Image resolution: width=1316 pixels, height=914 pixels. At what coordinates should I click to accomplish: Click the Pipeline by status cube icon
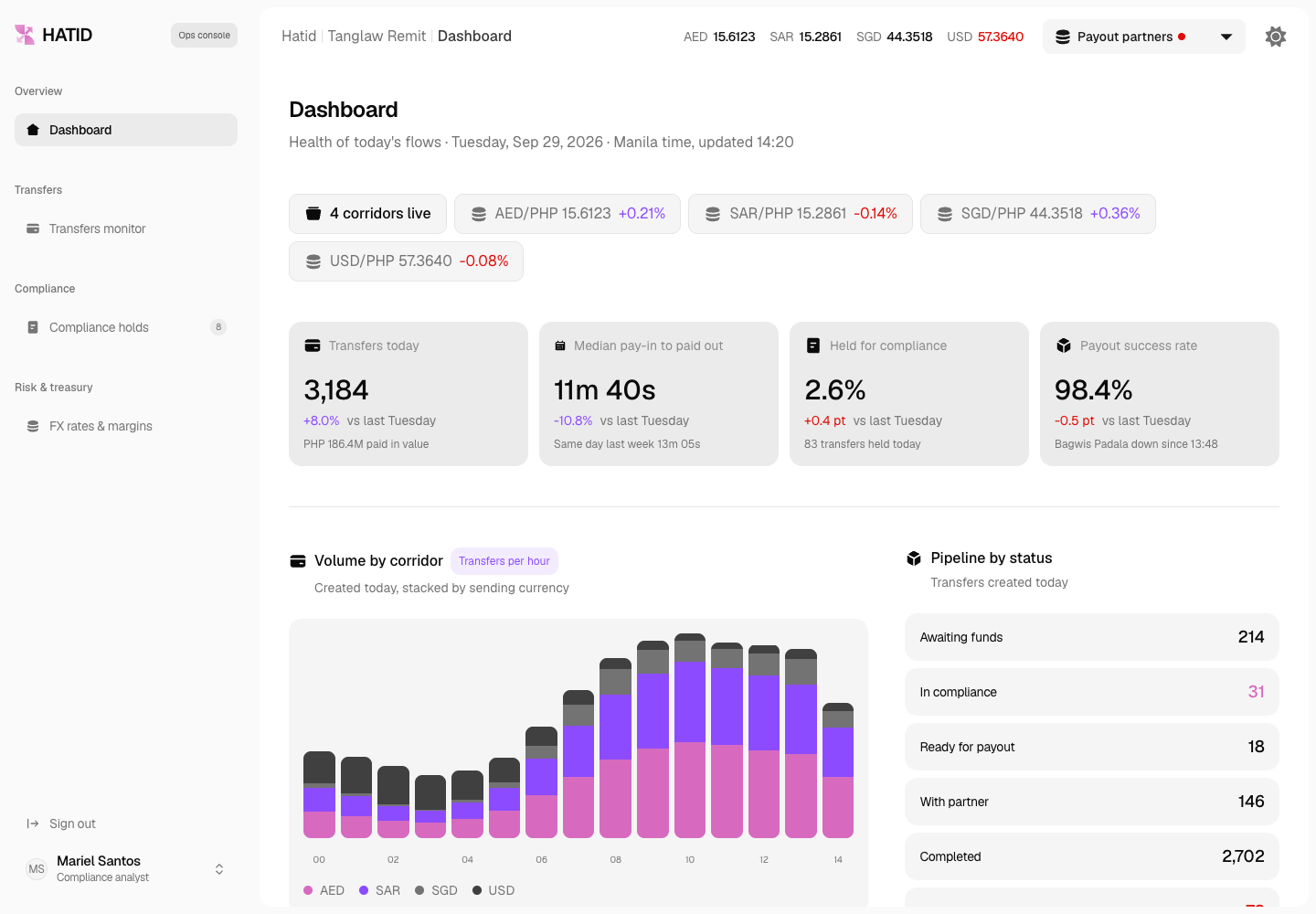coord(914,558)
